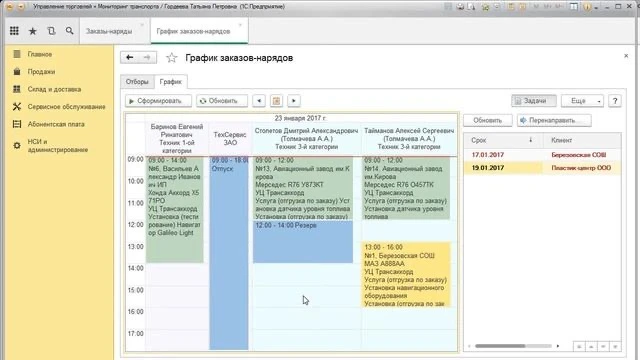Click column header Баринов Евгений Ринатович
The height and width of the screenshot is (360, 640).
[x=177, y=138]
